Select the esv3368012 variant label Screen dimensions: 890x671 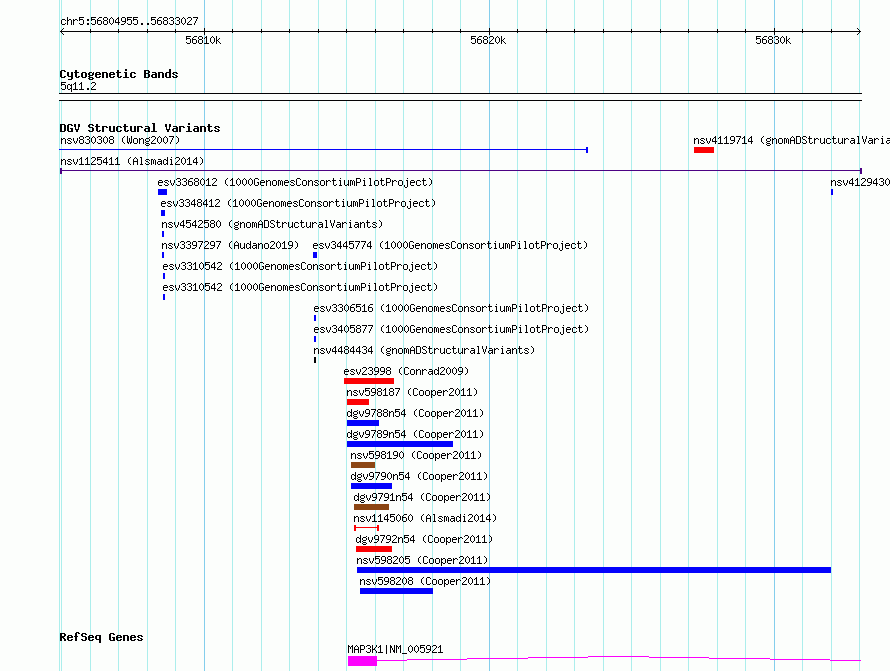pyautogui.click(x=295, y=182)
